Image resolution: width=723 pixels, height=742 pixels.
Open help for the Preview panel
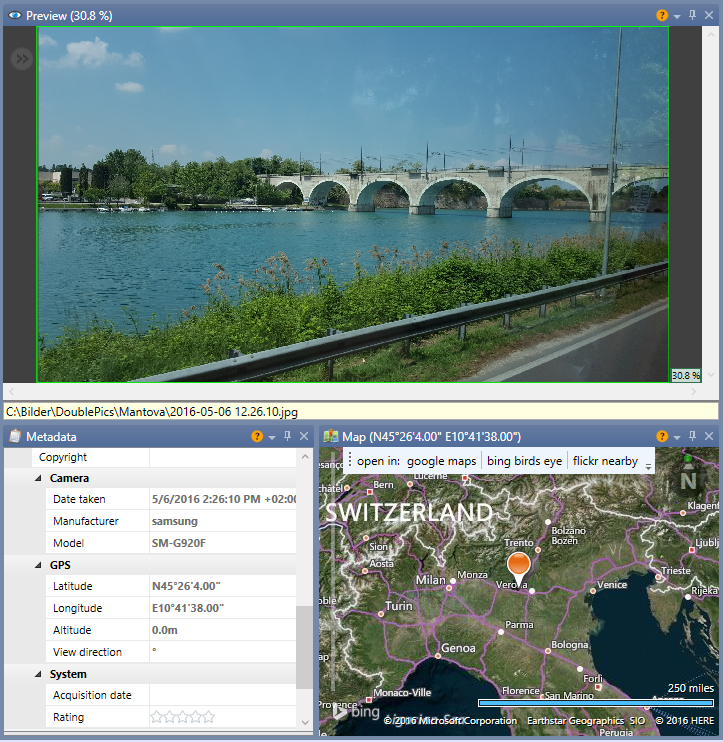[x=661, y=16]
